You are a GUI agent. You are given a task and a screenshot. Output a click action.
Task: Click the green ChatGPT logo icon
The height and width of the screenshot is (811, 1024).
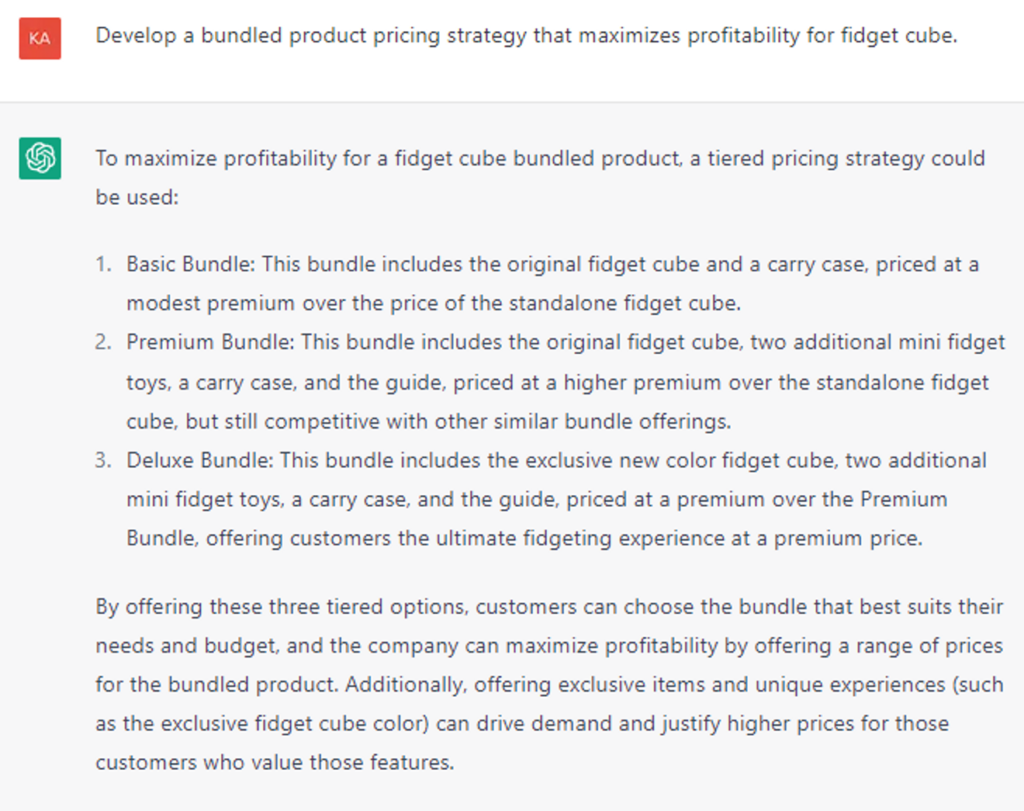click(40, 158)
